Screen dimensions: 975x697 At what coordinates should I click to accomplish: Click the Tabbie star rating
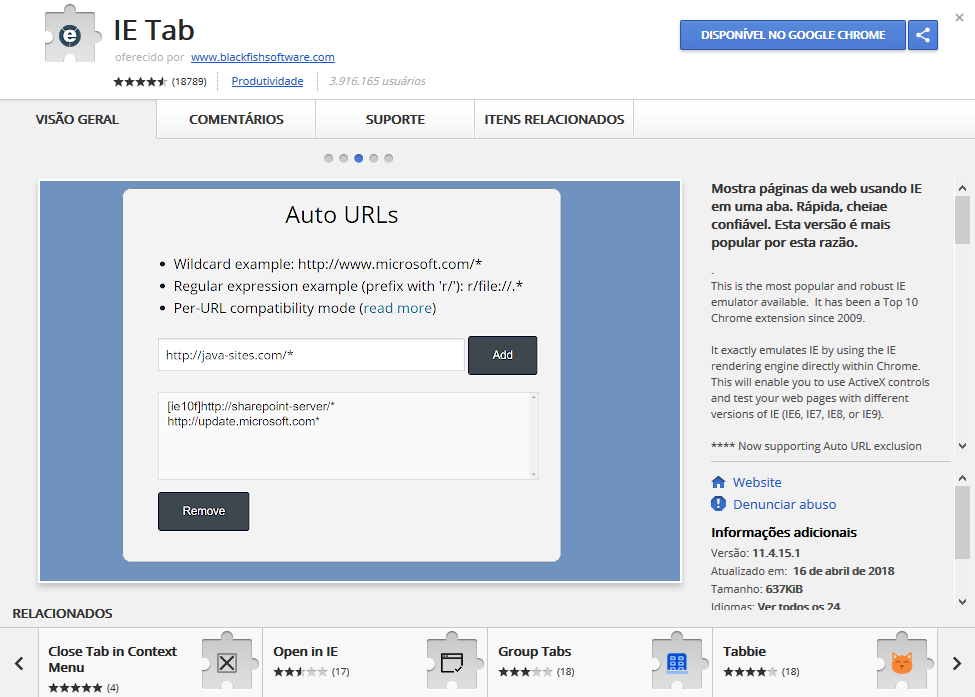coord(750,672)
